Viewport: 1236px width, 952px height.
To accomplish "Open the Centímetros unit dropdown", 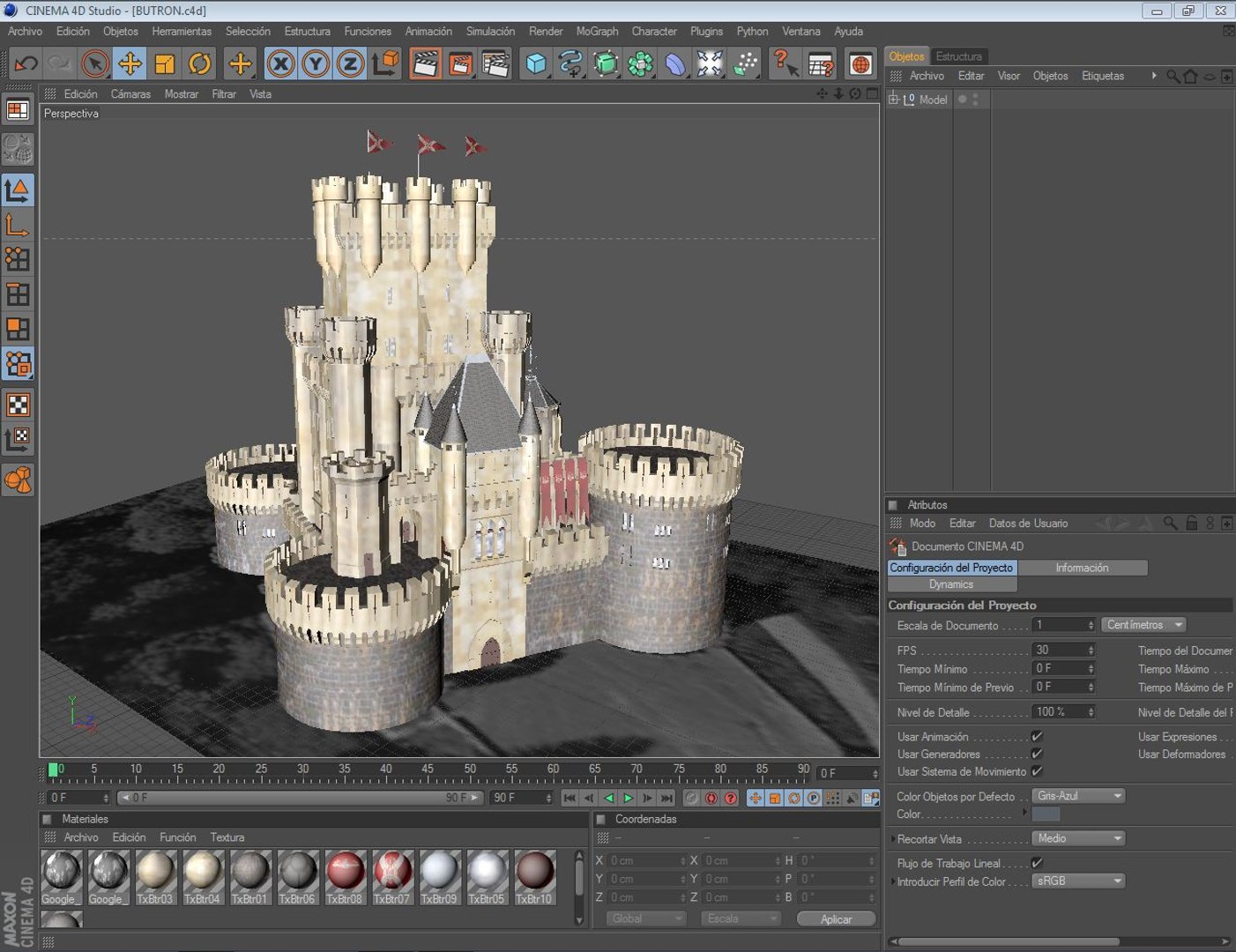I will click(1143, 625).
